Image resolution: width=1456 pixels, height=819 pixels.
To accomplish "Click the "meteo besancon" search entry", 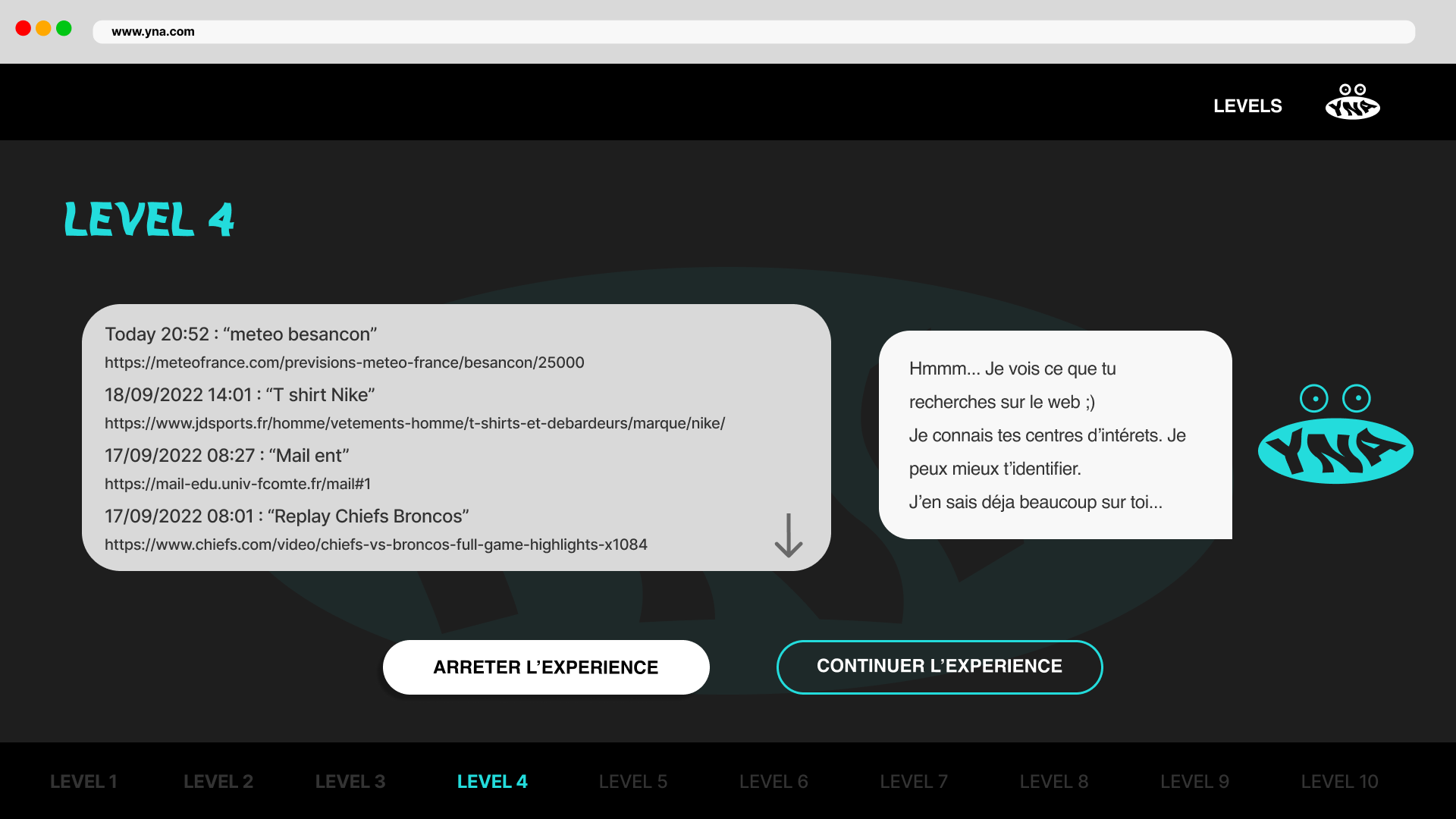I will 241,334.
